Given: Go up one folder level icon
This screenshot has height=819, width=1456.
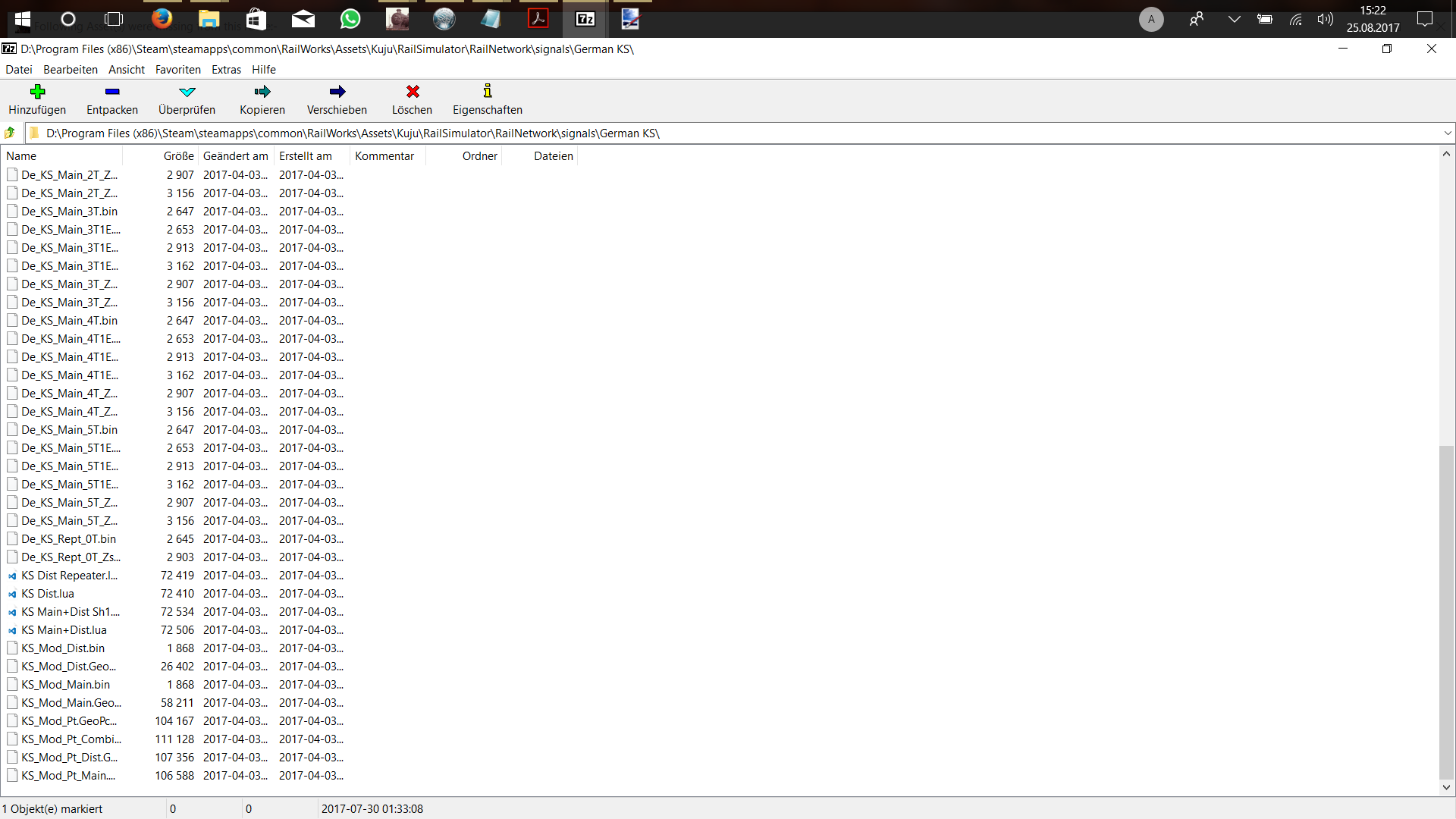Looking at the screenshot, I should click(10, 133).
